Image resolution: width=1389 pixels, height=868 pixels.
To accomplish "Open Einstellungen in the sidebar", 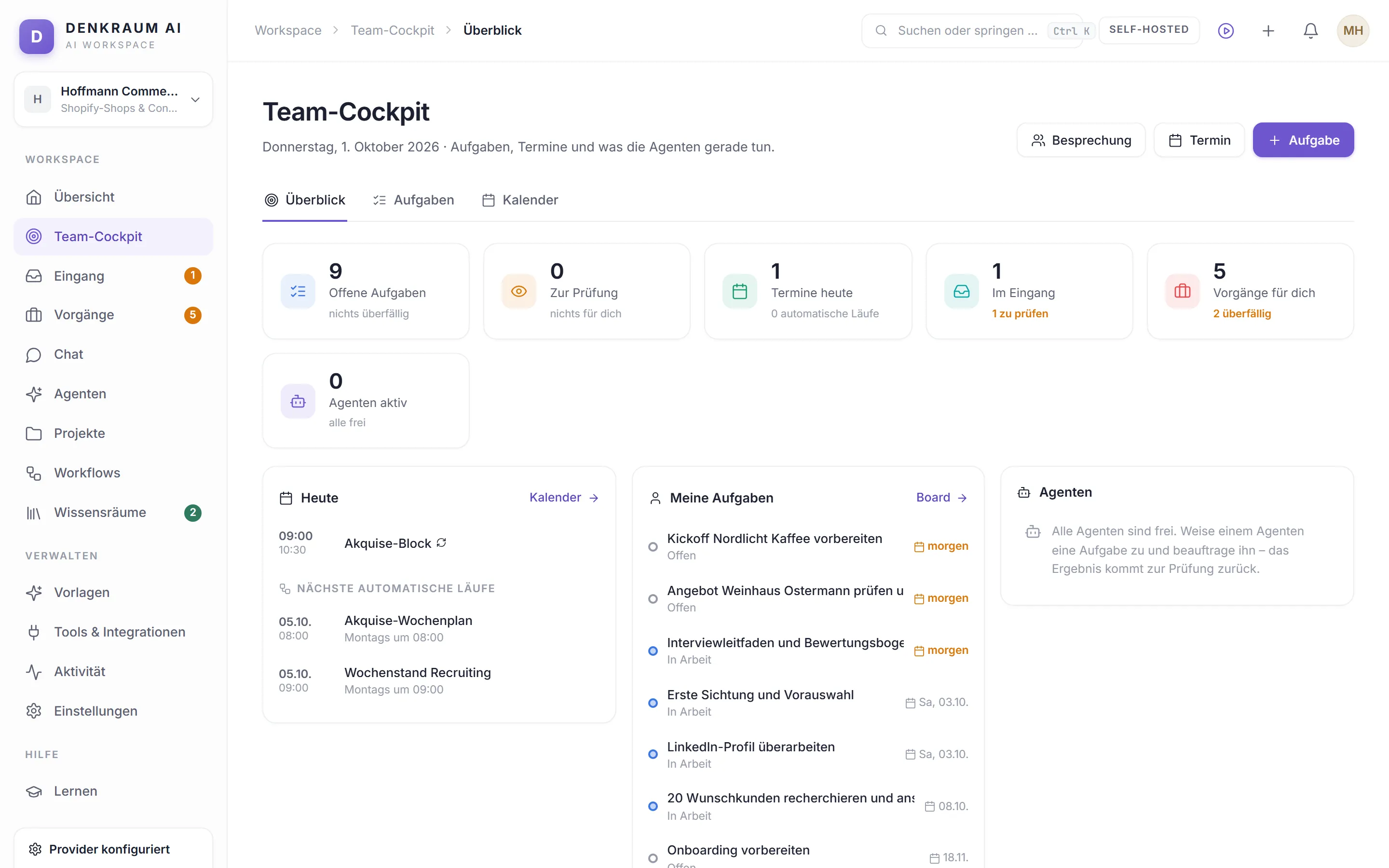I will click(113, 711).
